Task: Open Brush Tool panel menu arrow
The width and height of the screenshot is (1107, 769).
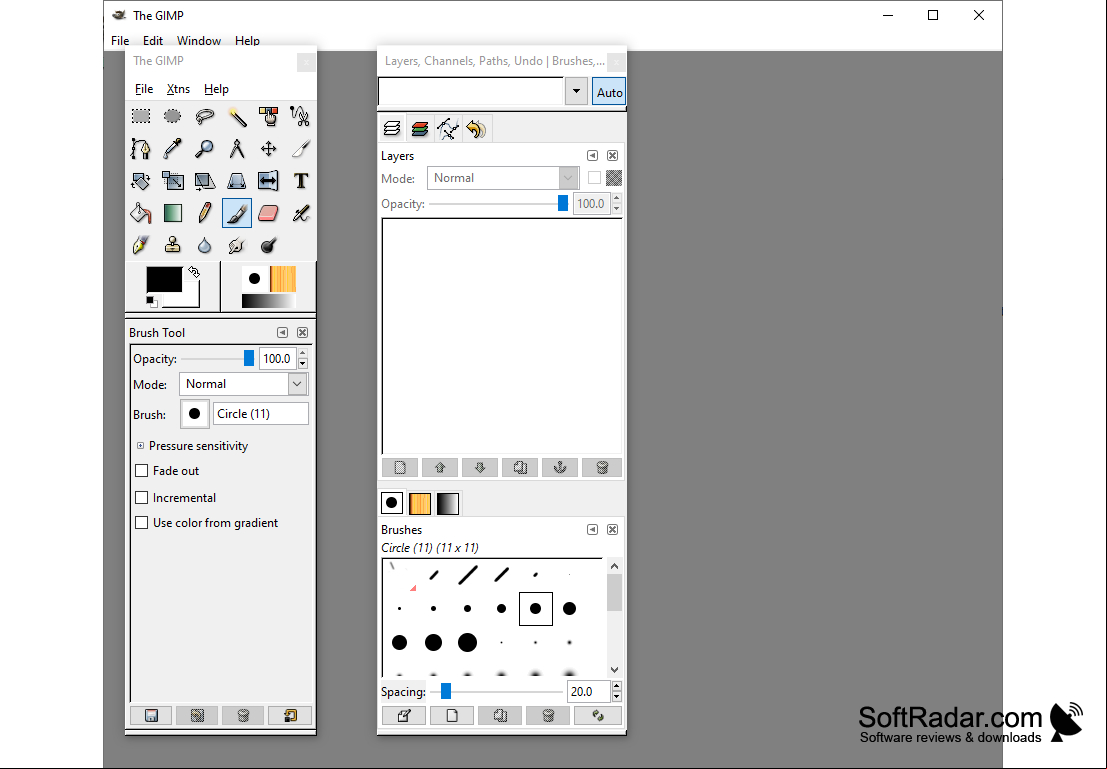Action: pyautogui.click(x=282, y=333)
